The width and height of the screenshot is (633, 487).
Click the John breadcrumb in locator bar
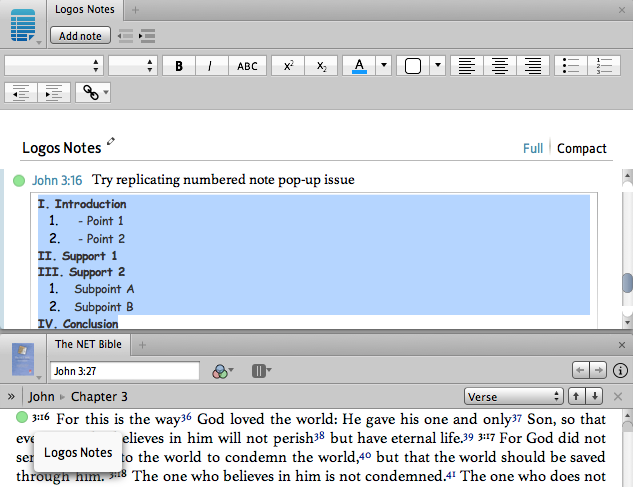point(41,397)
